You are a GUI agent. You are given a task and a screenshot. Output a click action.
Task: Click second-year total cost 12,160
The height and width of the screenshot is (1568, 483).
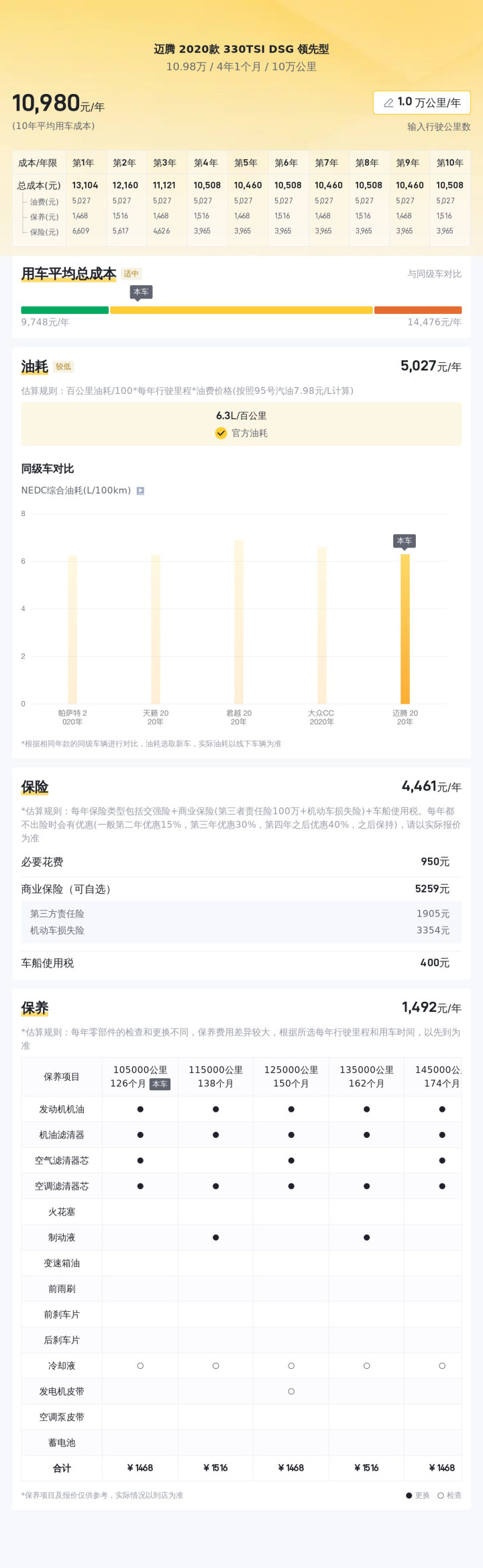pyautogui.click(x=125, y=185)
